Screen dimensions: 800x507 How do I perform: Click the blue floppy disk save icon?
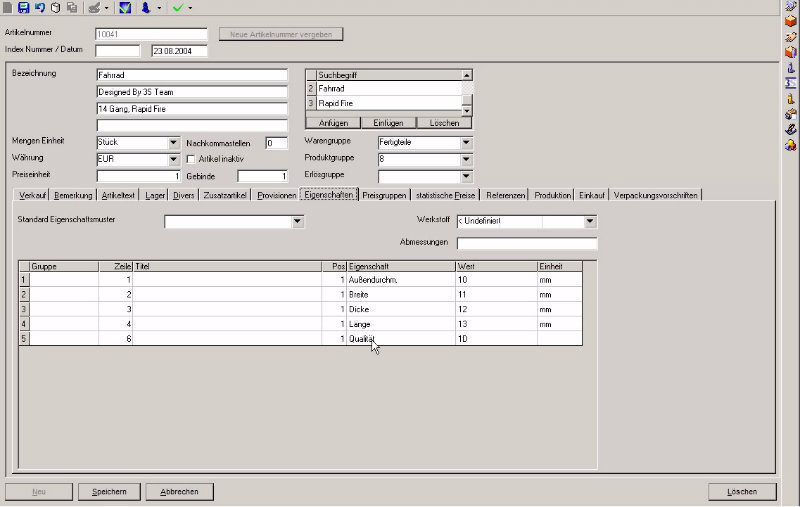[x=23, y=7]
